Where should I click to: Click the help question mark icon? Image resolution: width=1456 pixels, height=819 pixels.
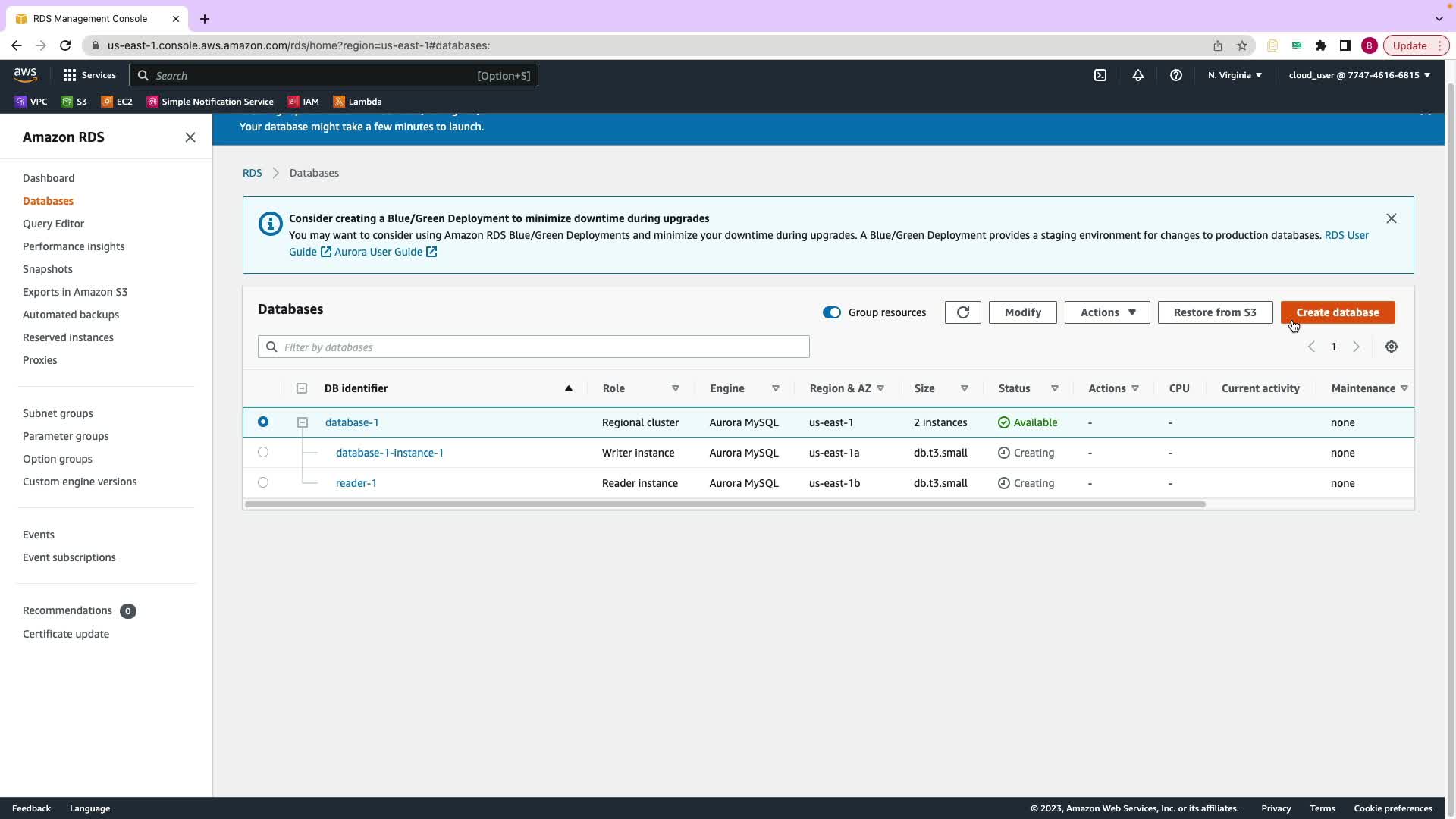pyautogui.click(x=1176, y=75)
